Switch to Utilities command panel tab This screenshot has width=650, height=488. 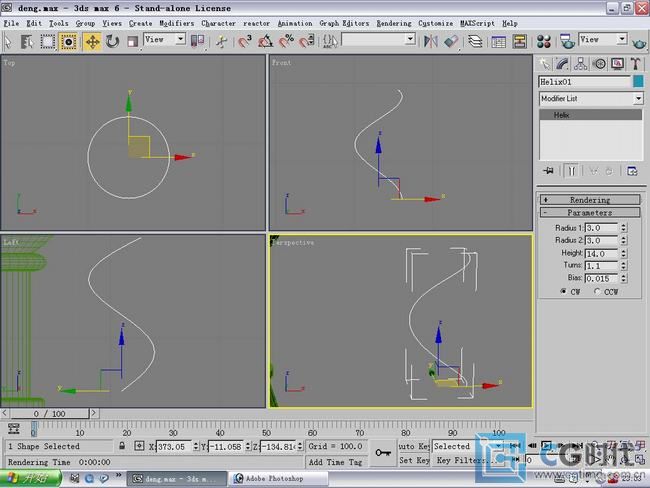636,64
